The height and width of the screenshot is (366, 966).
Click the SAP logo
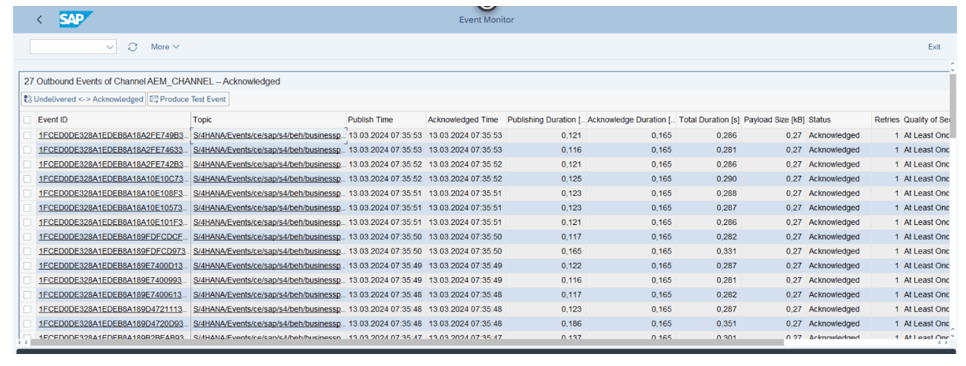click(75, 20)
